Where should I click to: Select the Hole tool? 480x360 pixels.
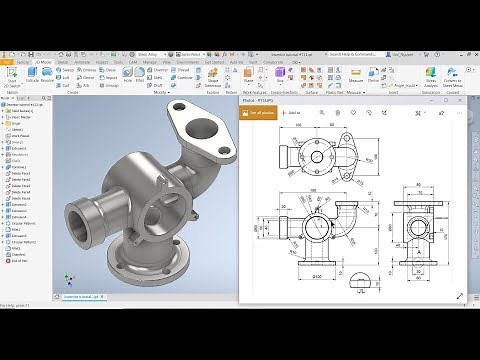128,75
